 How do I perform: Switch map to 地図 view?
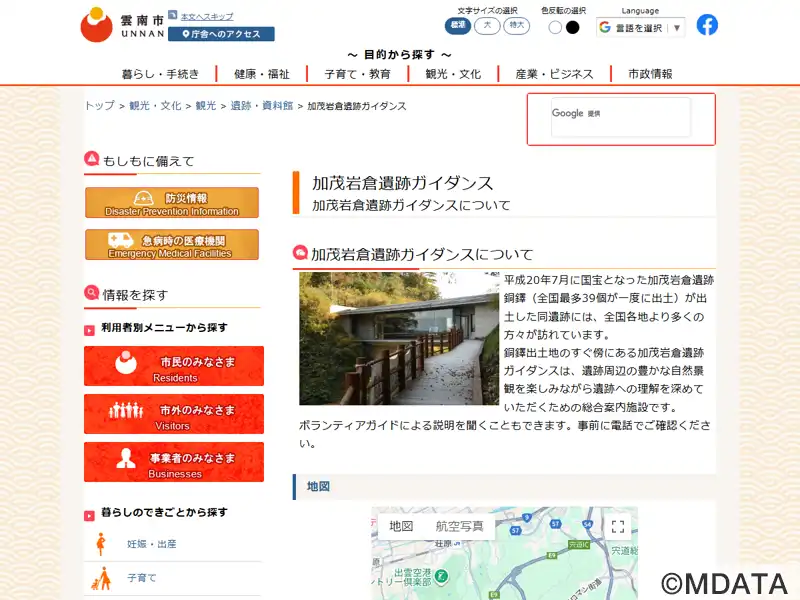401,526
